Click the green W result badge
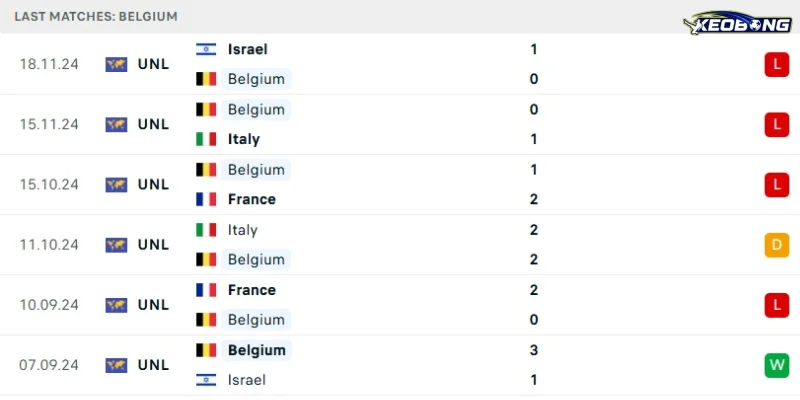The width and height of the screenshot is (800, 400). point(777,365)
